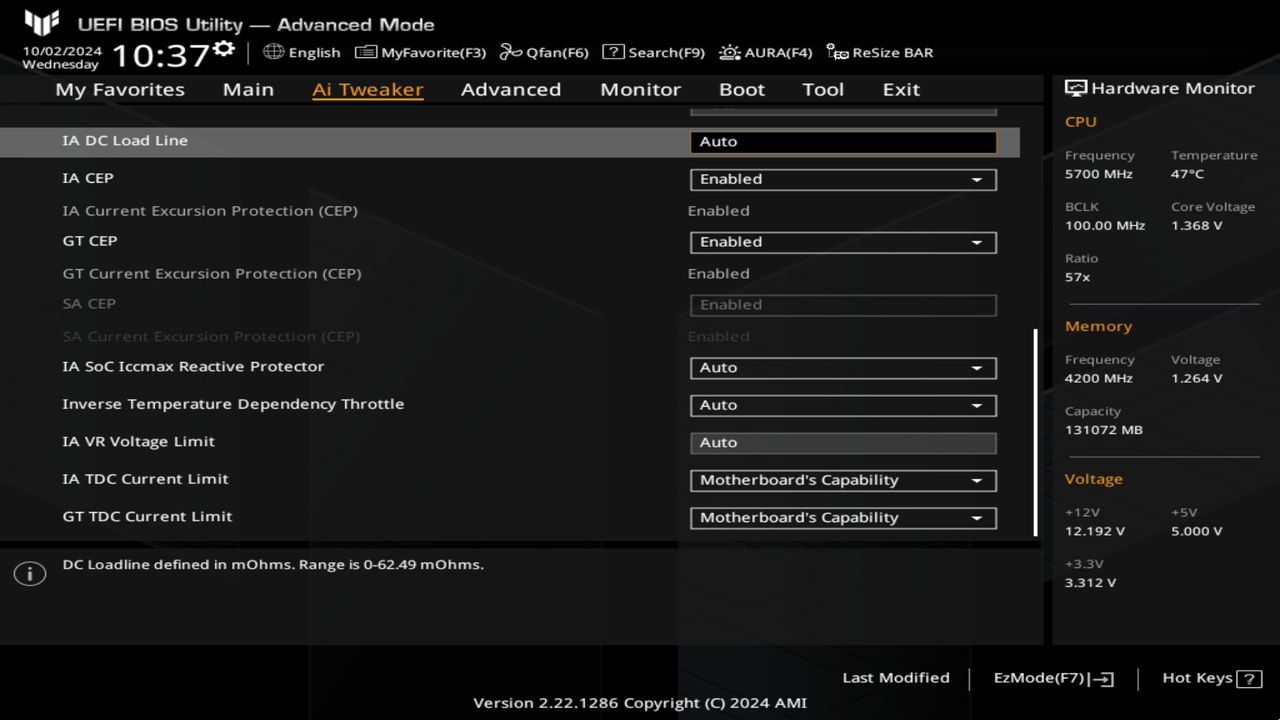Select IA TDC Current Limit label
The height and width of the screenshot is (720, 1280).
coord(145,479)
